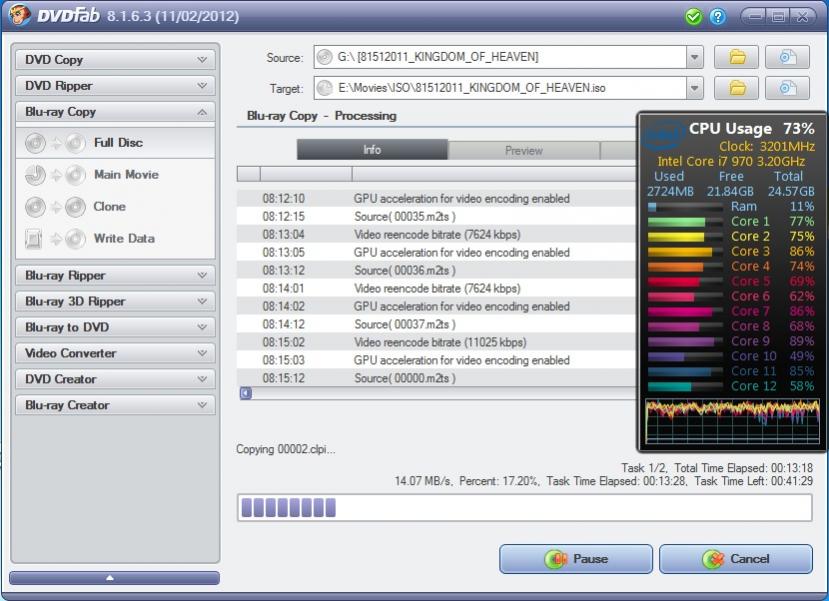Collapse sidebar with the bottom arrow bar
Screen dimensions: 829x601
coord(114,578)
